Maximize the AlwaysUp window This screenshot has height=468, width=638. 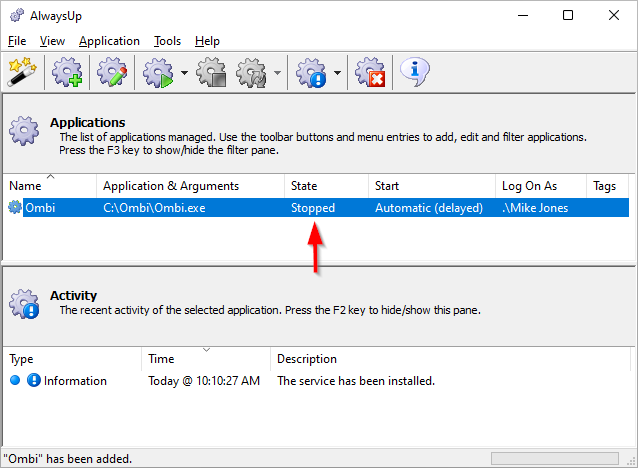click(x=568, y=15)
